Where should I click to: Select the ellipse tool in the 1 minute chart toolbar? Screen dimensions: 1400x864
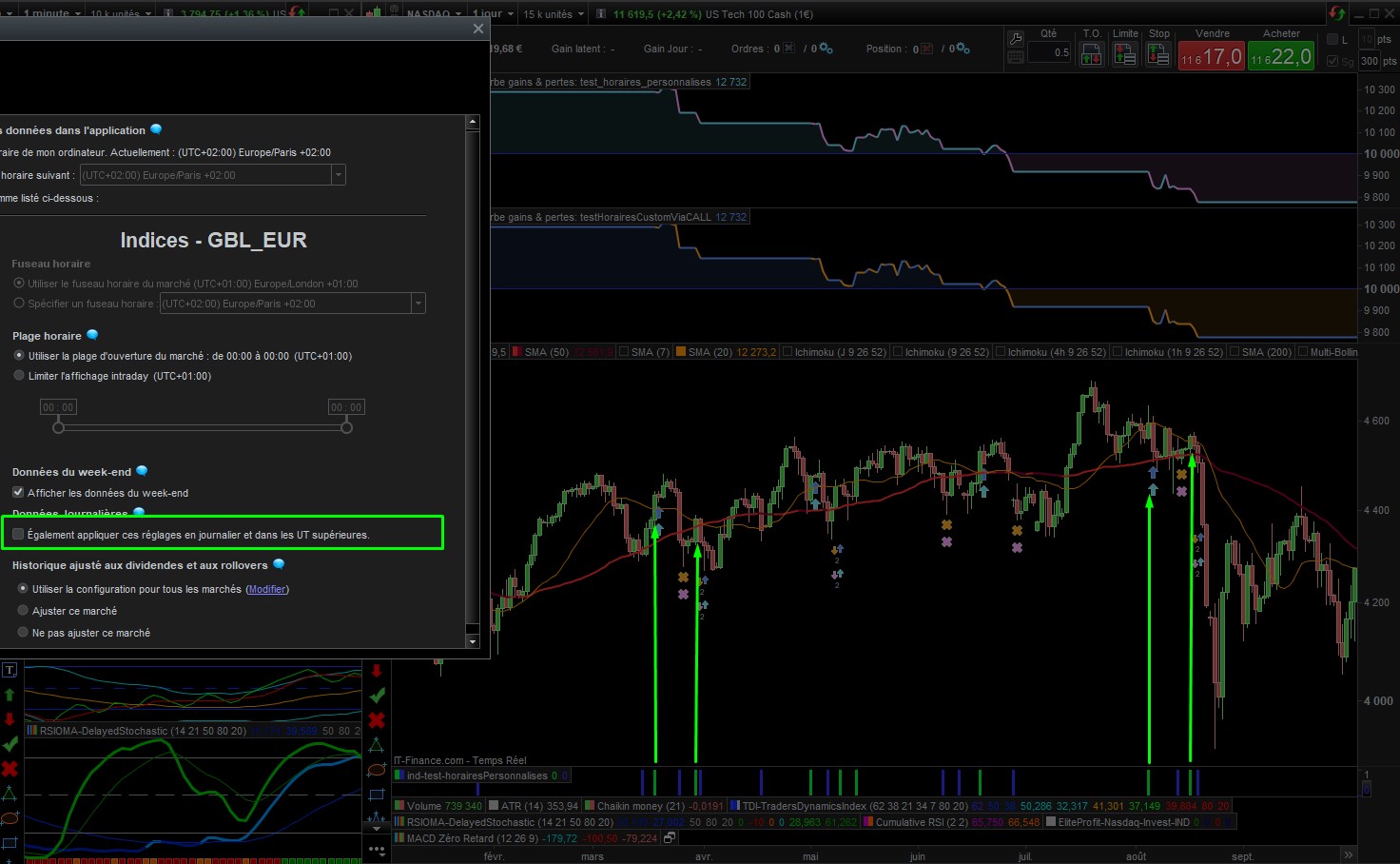click(10, 818)
